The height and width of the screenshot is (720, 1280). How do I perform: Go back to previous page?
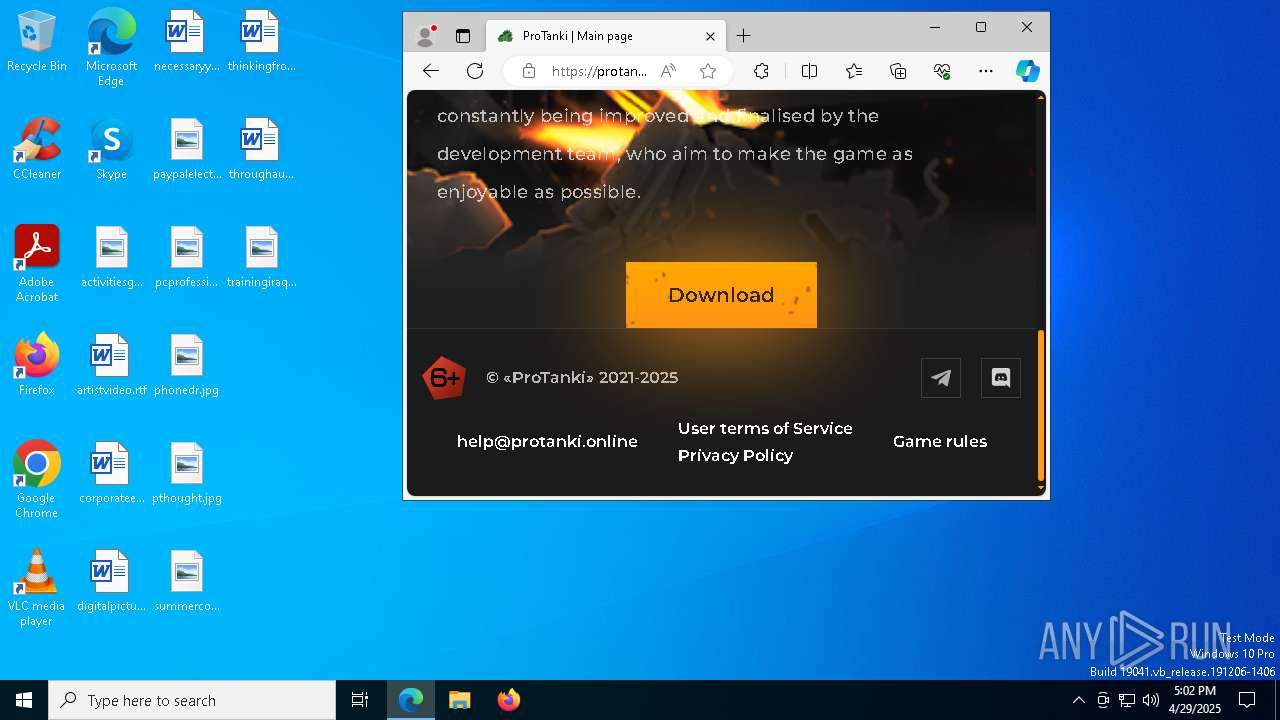coord(431,71)
